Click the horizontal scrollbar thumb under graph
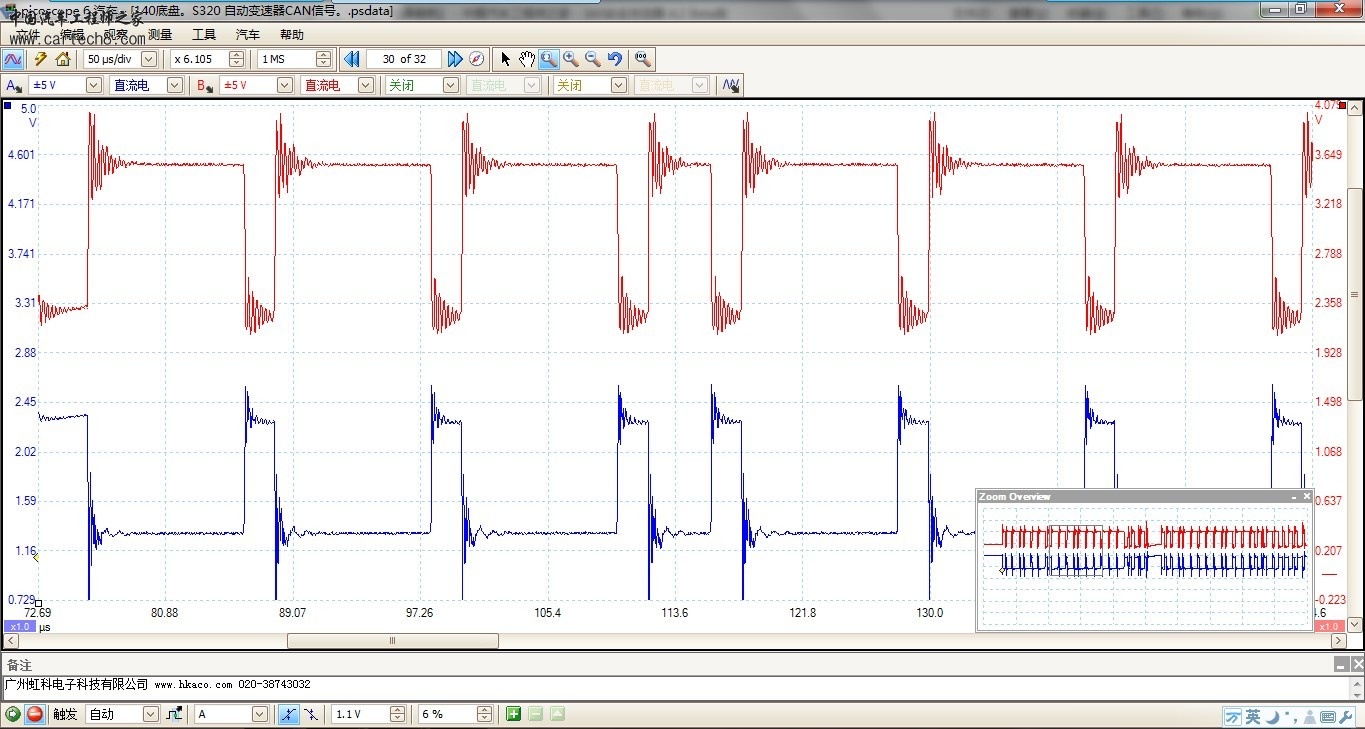1365x729 pixels. click(x=392, y=641)
